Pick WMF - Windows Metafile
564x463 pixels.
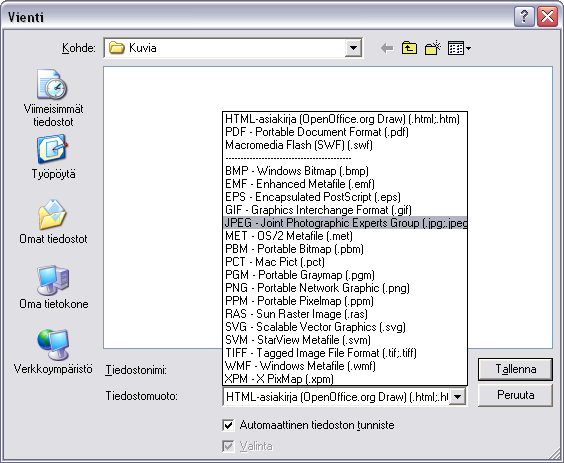[345, 366]
